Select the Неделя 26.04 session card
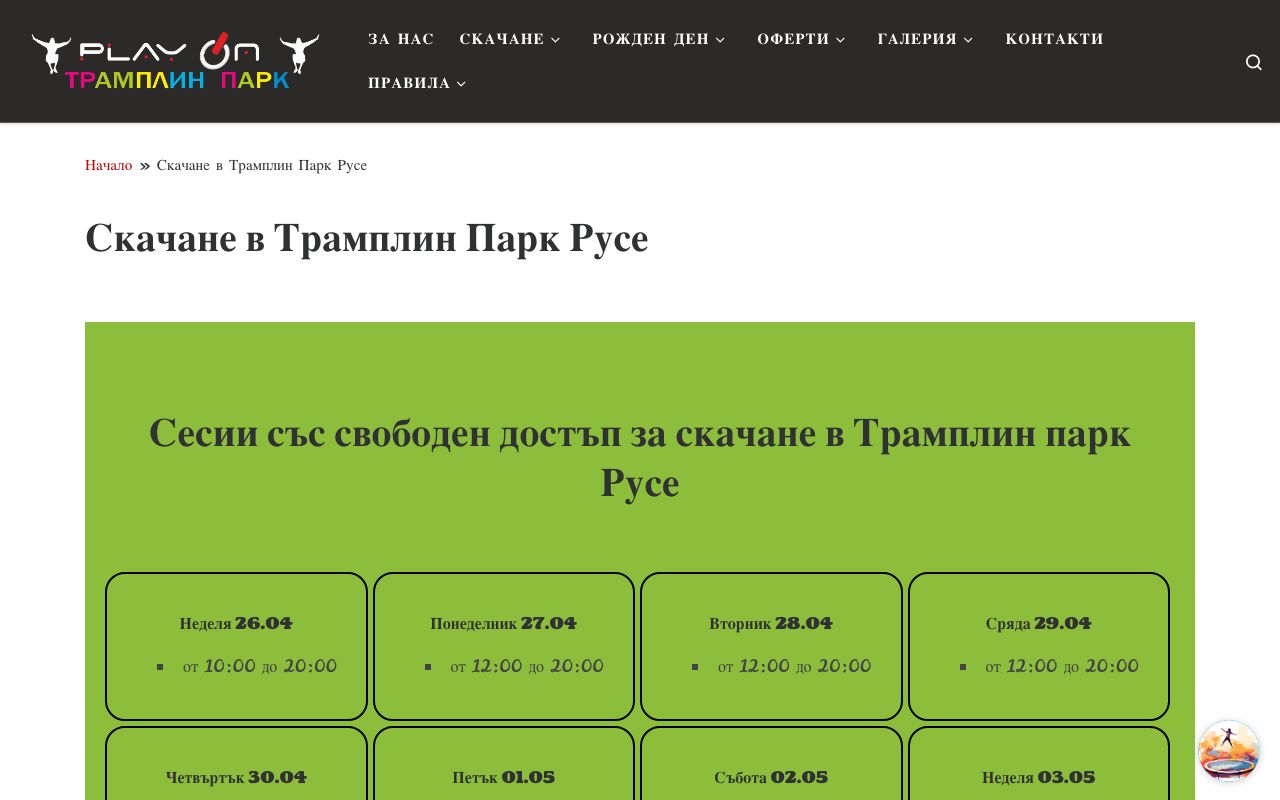1280x800 pixels. click(x=237, y=646)
